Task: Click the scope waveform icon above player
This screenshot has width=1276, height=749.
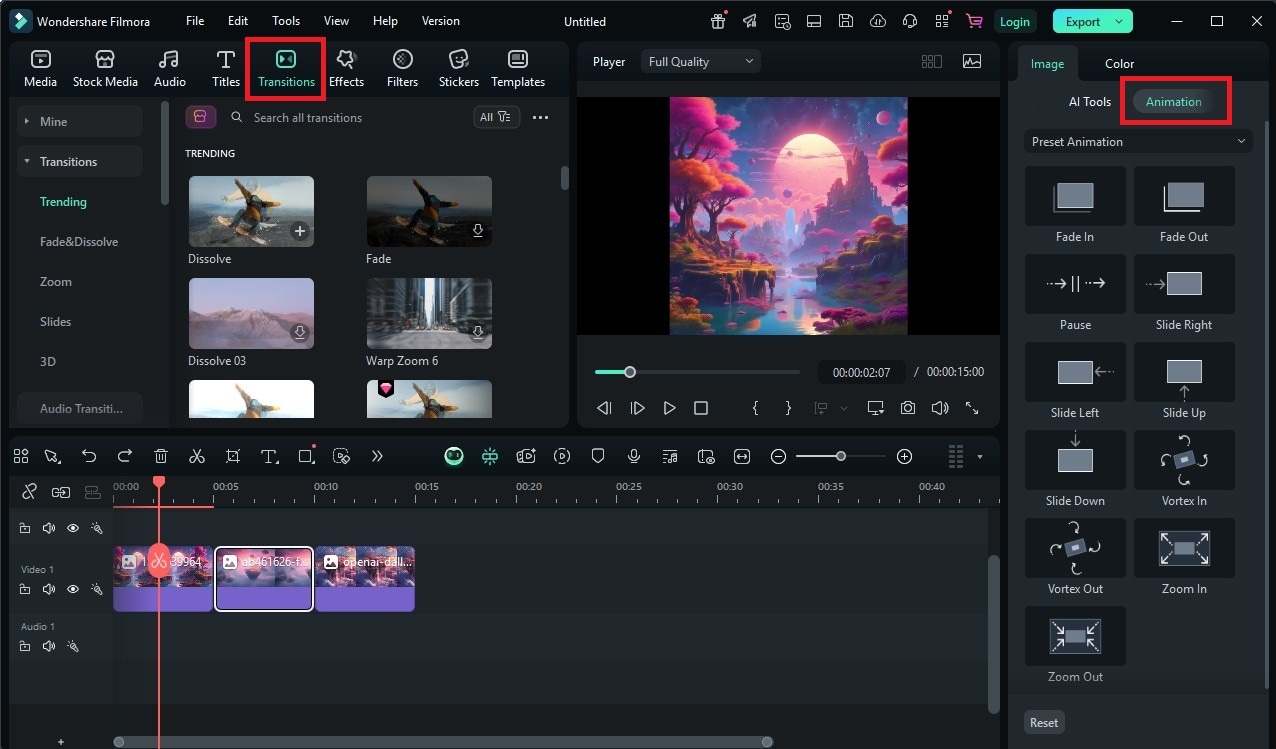Action: [972, 61]
